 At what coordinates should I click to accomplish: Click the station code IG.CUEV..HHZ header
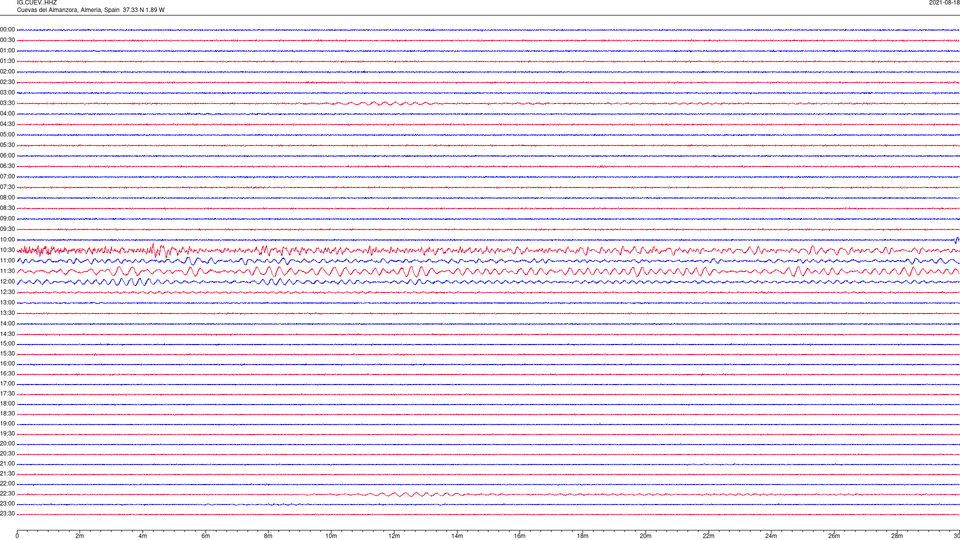tap(37, 2)
